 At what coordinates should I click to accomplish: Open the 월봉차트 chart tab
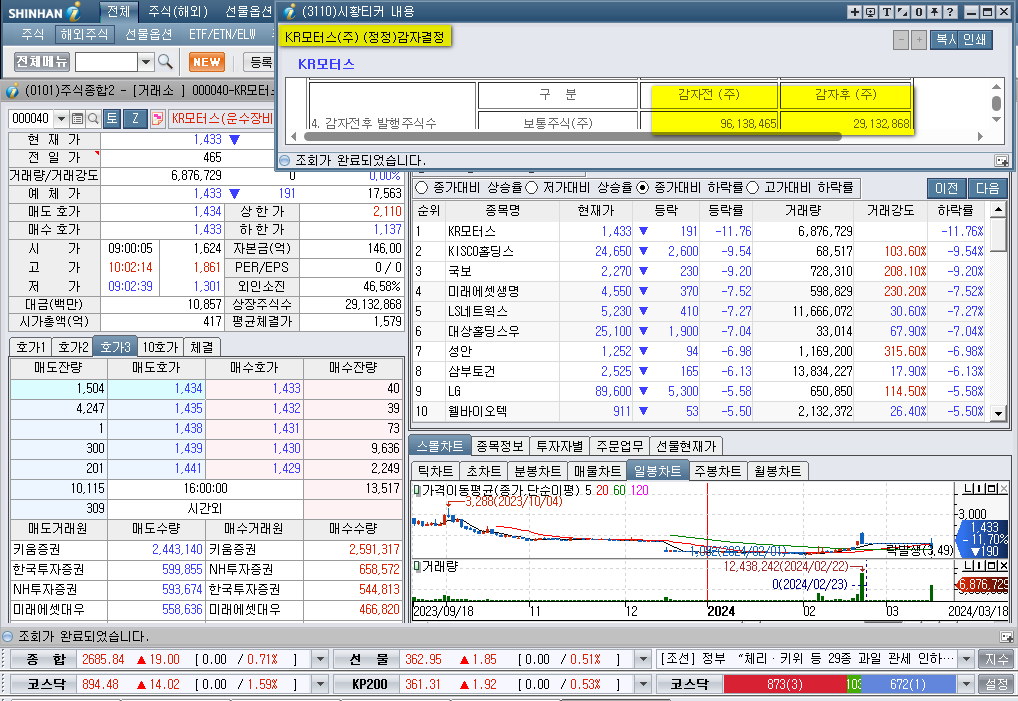tap(777, 471)
